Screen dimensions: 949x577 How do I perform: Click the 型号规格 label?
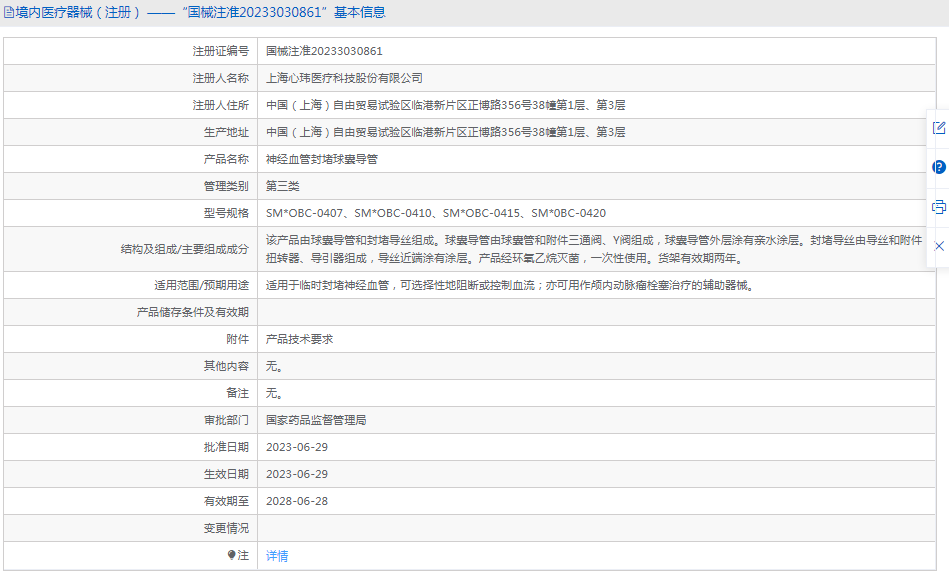[x=226, y=213]
